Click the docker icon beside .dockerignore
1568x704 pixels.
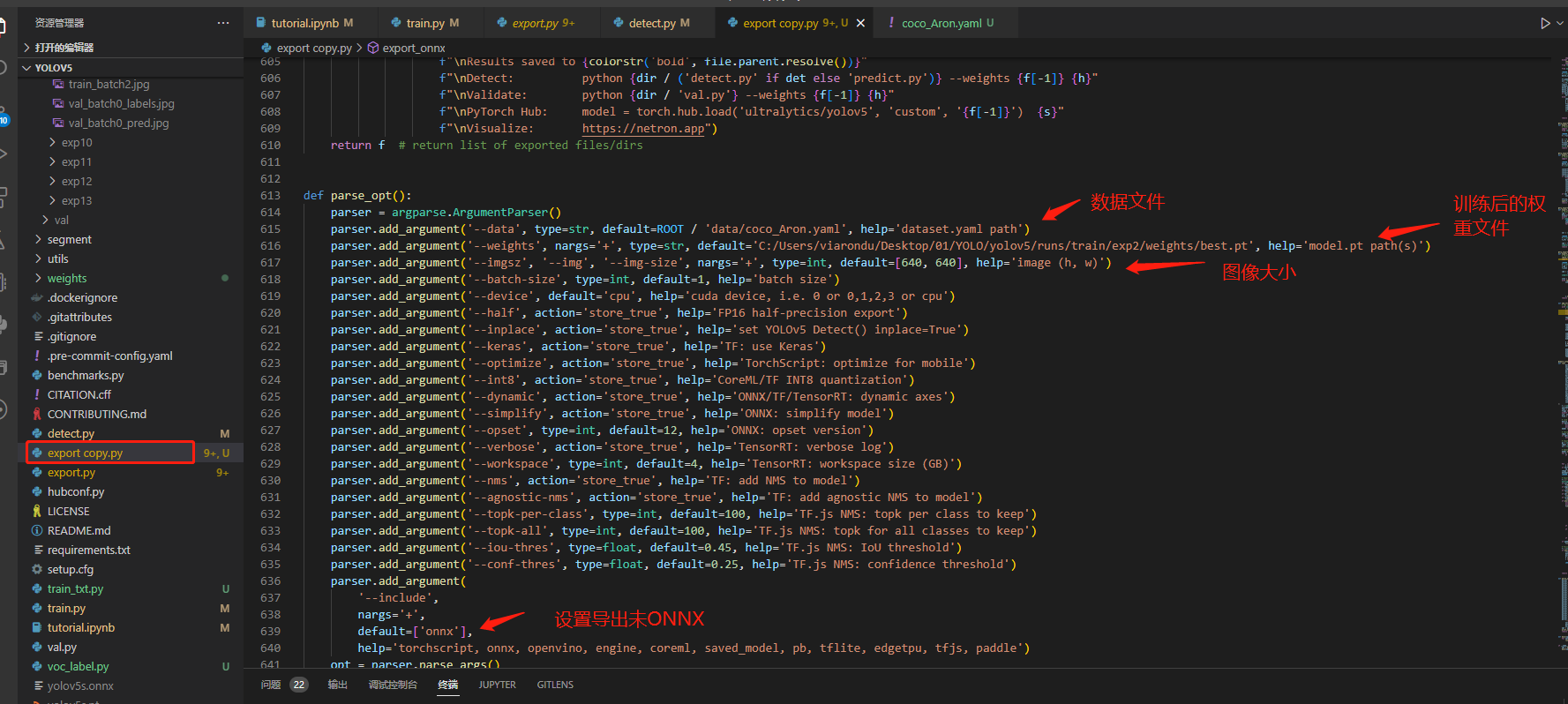pyautogui.click(x=37, y=297)
